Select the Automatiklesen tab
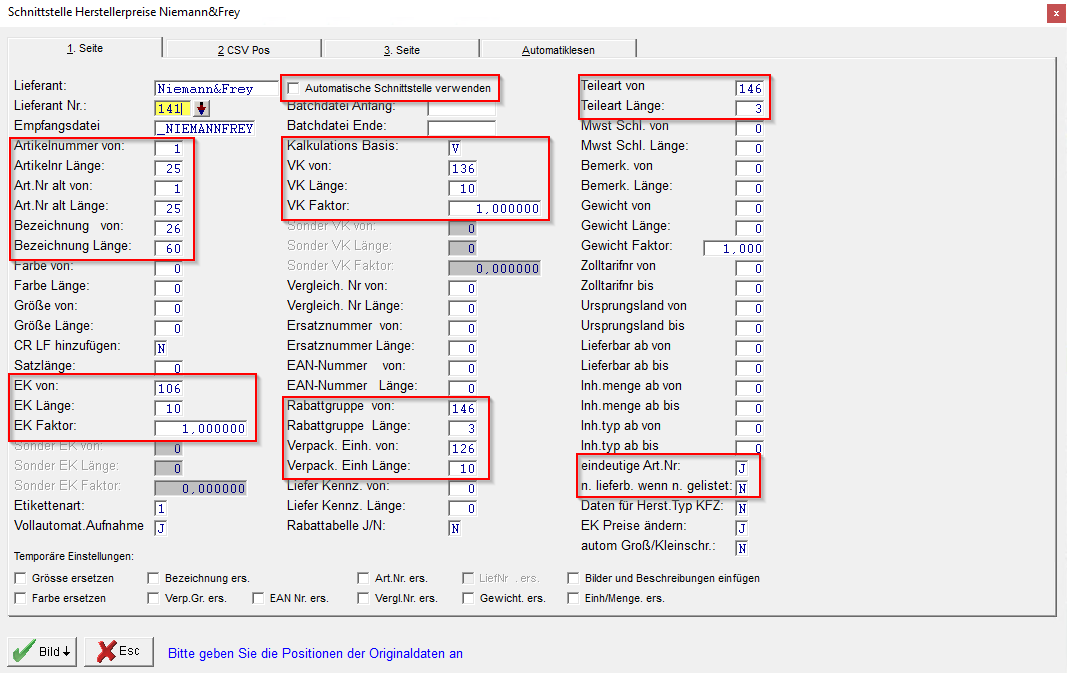This screenshot has width=1067, height=673. coord(558,50)
